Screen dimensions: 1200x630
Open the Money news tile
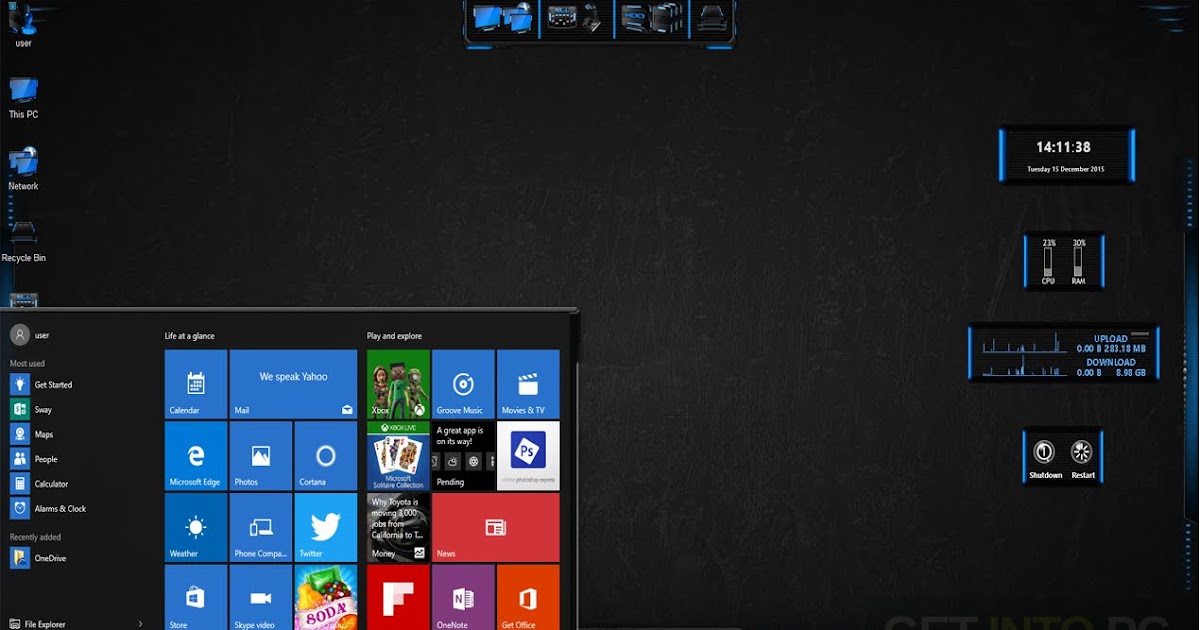[398, 527]
